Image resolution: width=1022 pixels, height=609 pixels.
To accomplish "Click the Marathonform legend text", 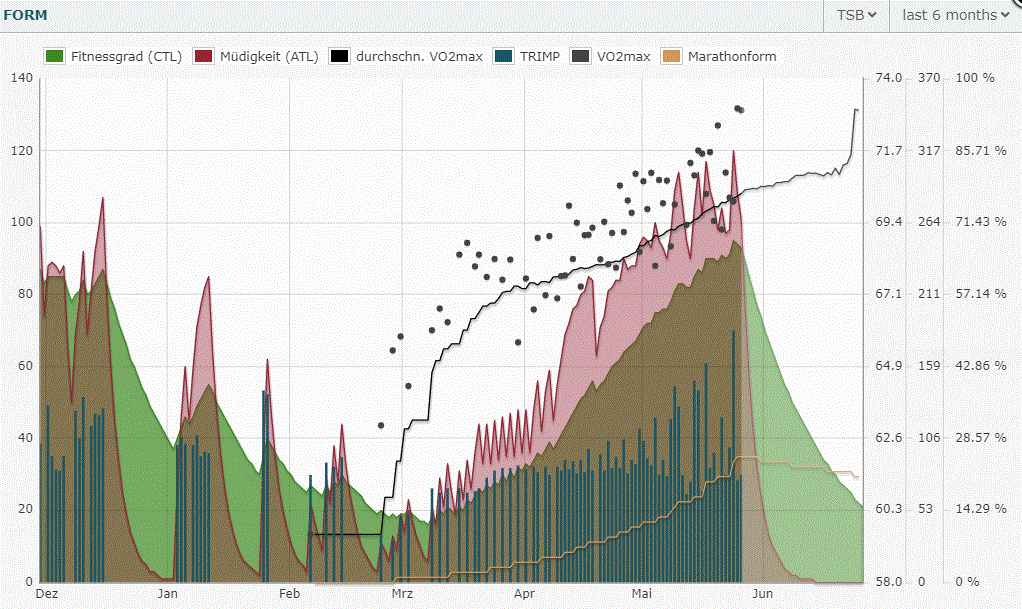I will coord(732,57).
